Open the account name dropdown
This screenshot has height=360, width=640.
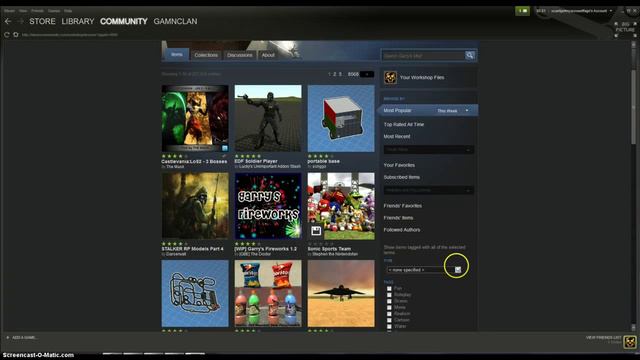[581, 11]
